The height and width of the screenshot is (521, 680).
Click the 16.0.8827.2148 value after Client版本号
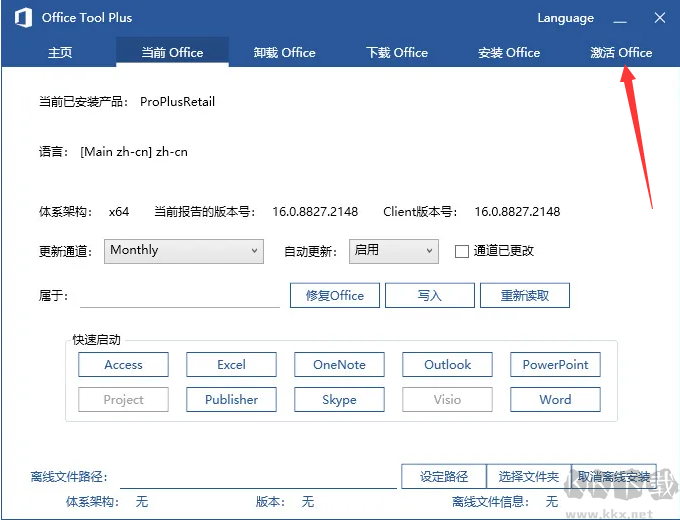click(517, 212)
